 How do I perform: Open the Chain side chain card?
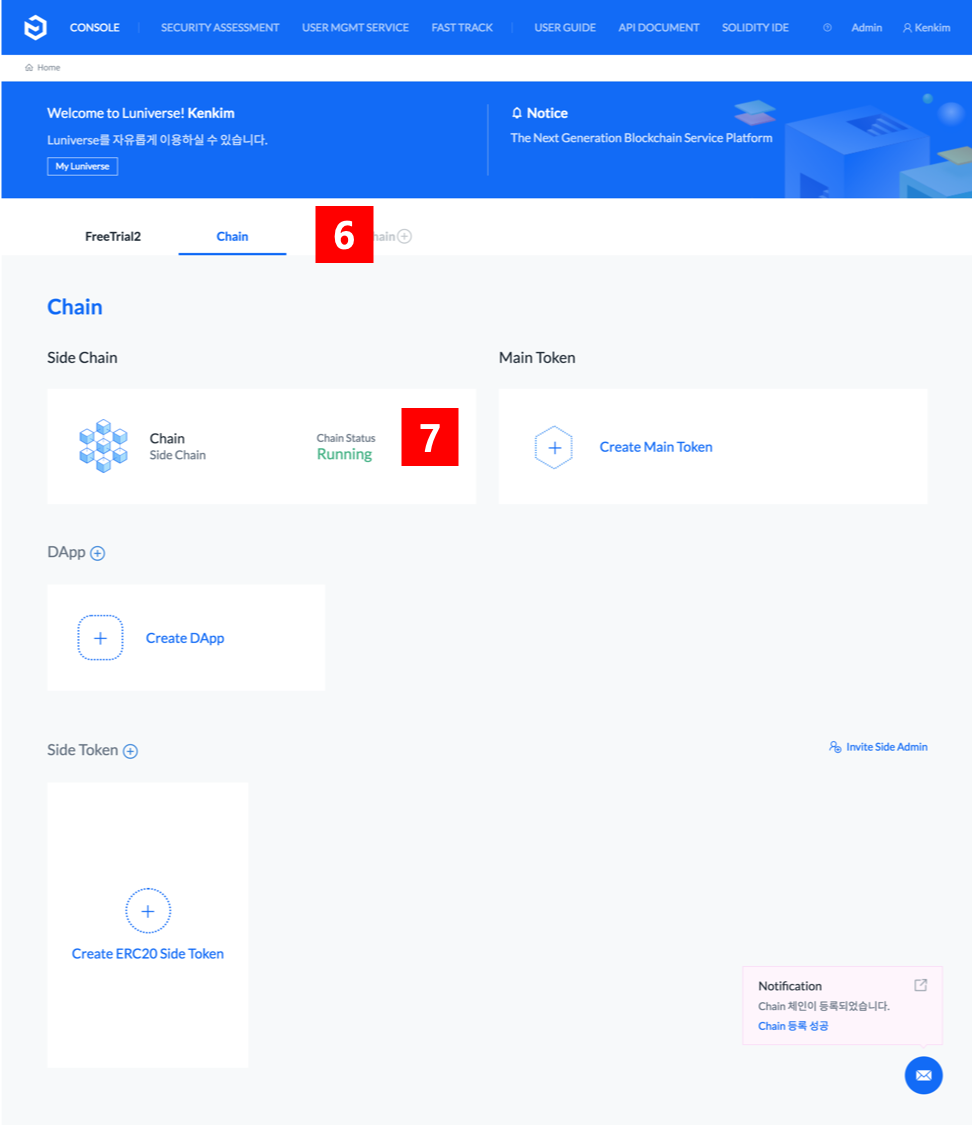[261, 446]
